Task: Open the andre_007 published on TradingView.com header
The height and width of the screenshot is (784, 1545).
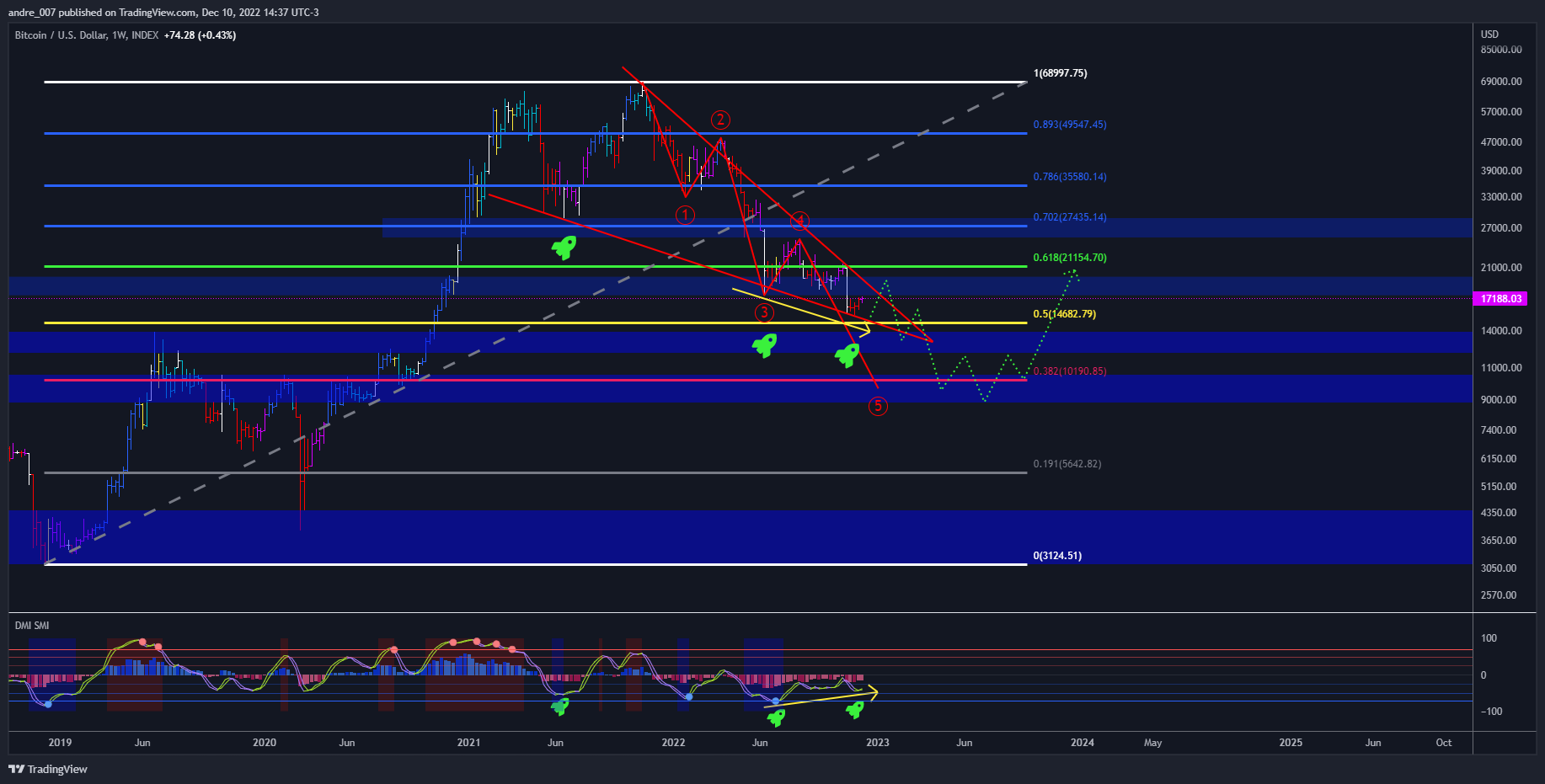Action: tap(163, 12)
